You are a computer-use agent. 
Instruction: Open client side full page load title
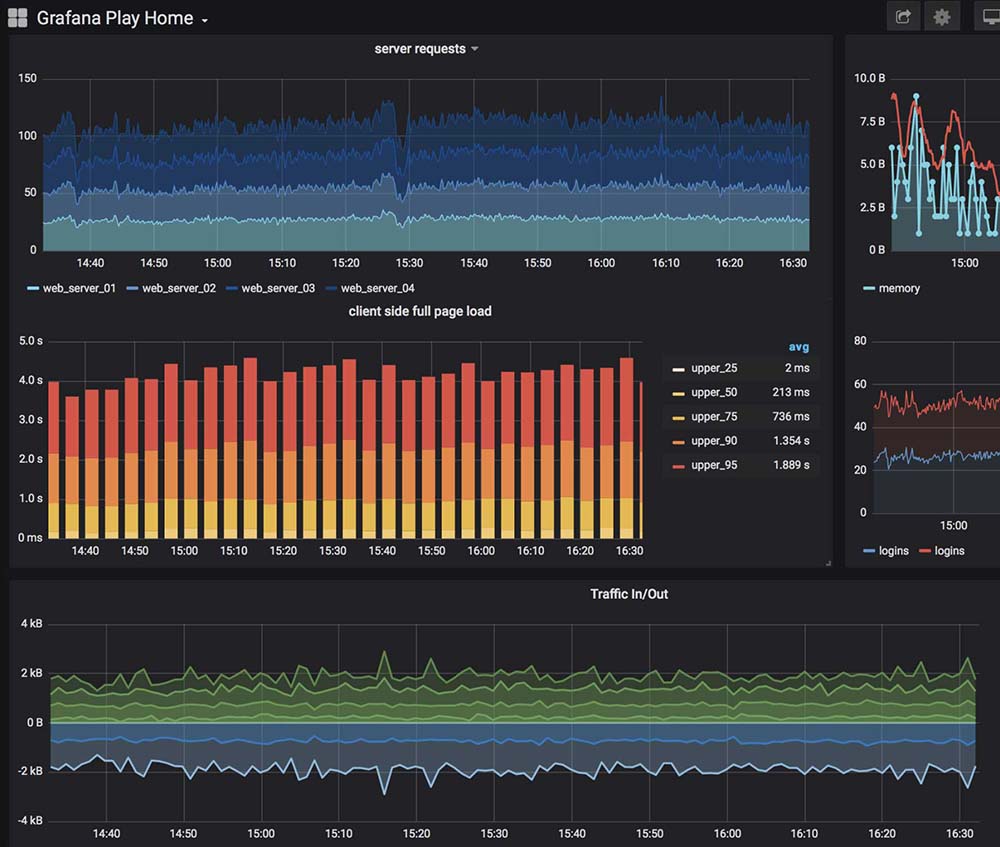tap(420, 311)
